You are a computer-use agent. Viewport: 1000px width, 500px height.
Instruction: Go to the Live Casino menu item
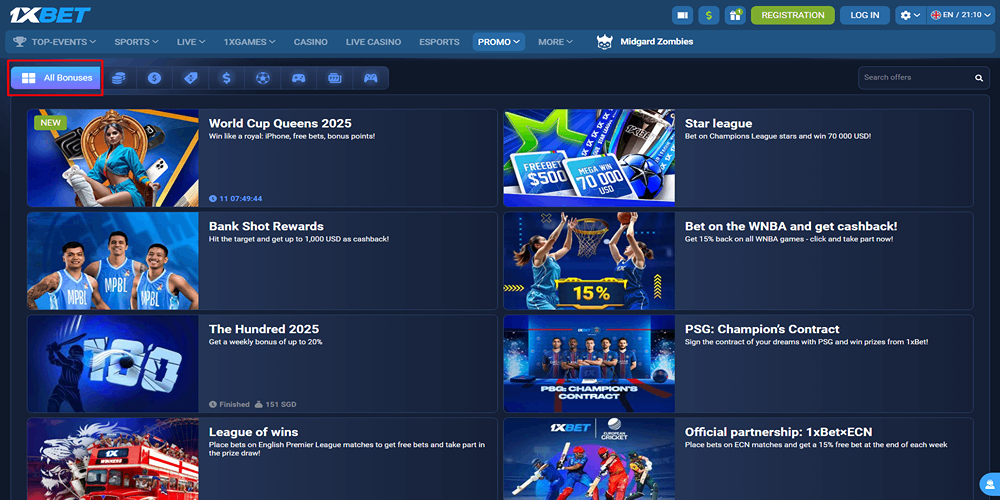coord(373,42)
